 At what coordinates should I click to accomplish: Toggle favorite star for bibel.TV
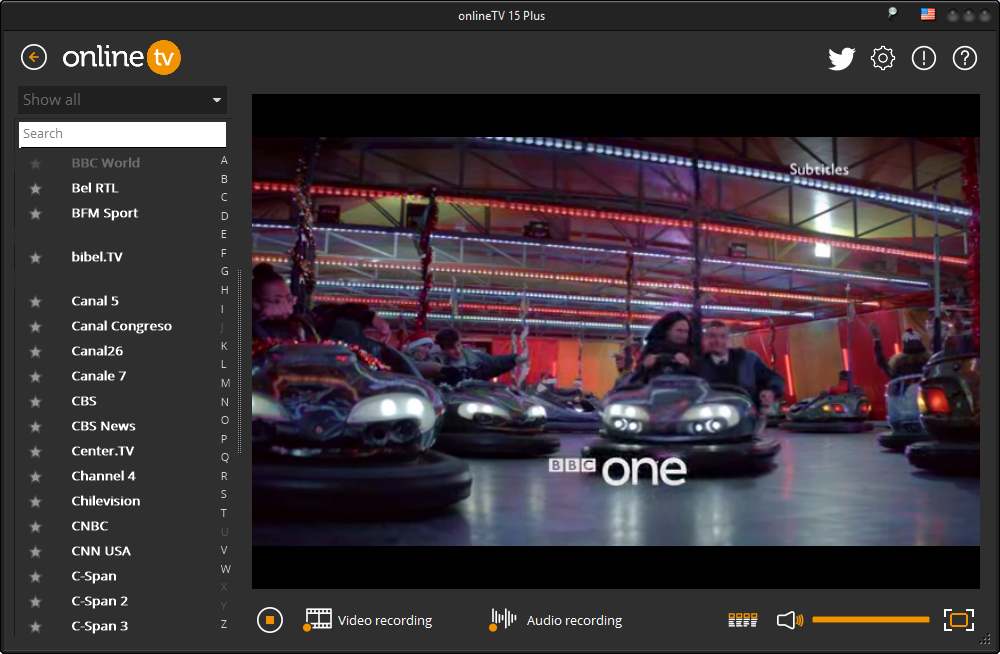tap(36, 257)
